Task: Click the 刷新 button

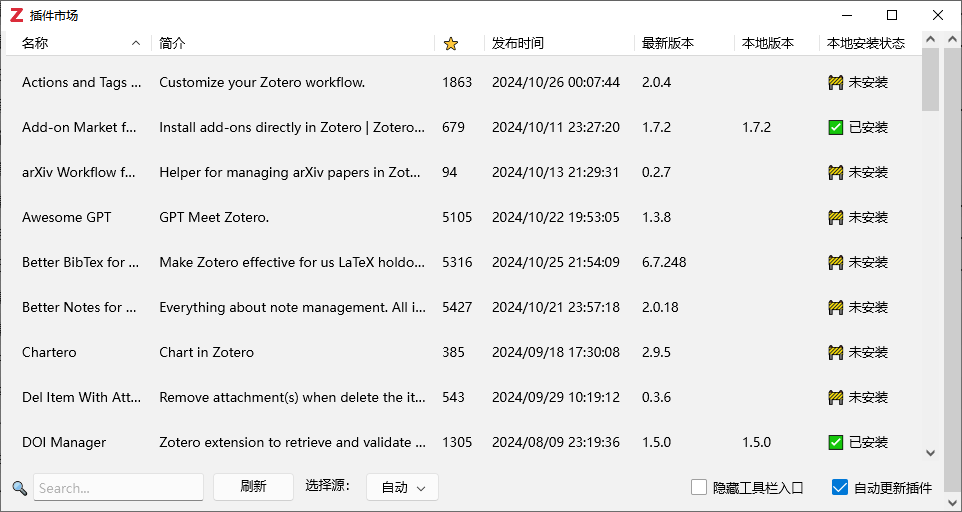Action: [253, 487]
